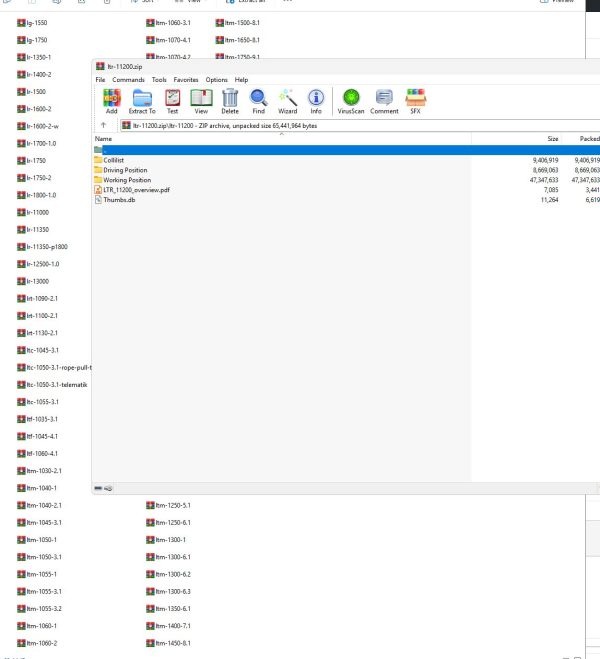Viewport: 600px width, 659px height.
Task: Select ltc-1050-3.1-telematik archive
Action: [x=53, y=385]
